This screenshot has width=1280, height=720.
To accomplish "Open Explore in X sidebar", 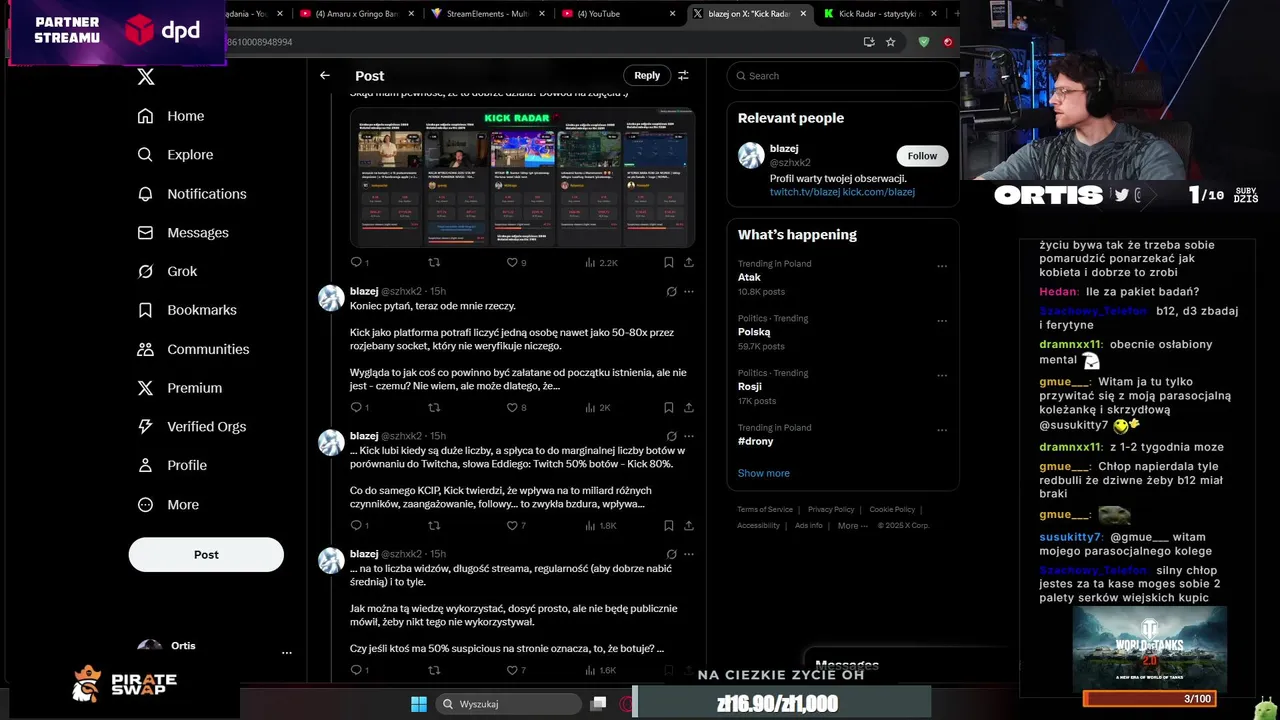I will (x=175, y=155).
